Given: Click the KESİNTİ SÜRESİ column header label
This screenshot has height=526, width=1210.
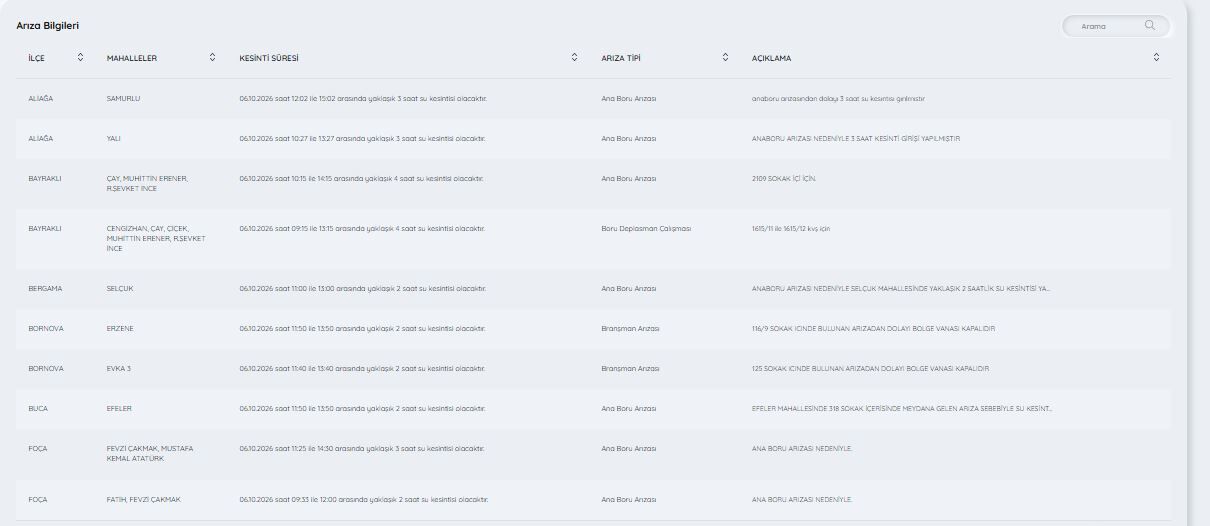Looking at the screenshot, I should [269, 58].
